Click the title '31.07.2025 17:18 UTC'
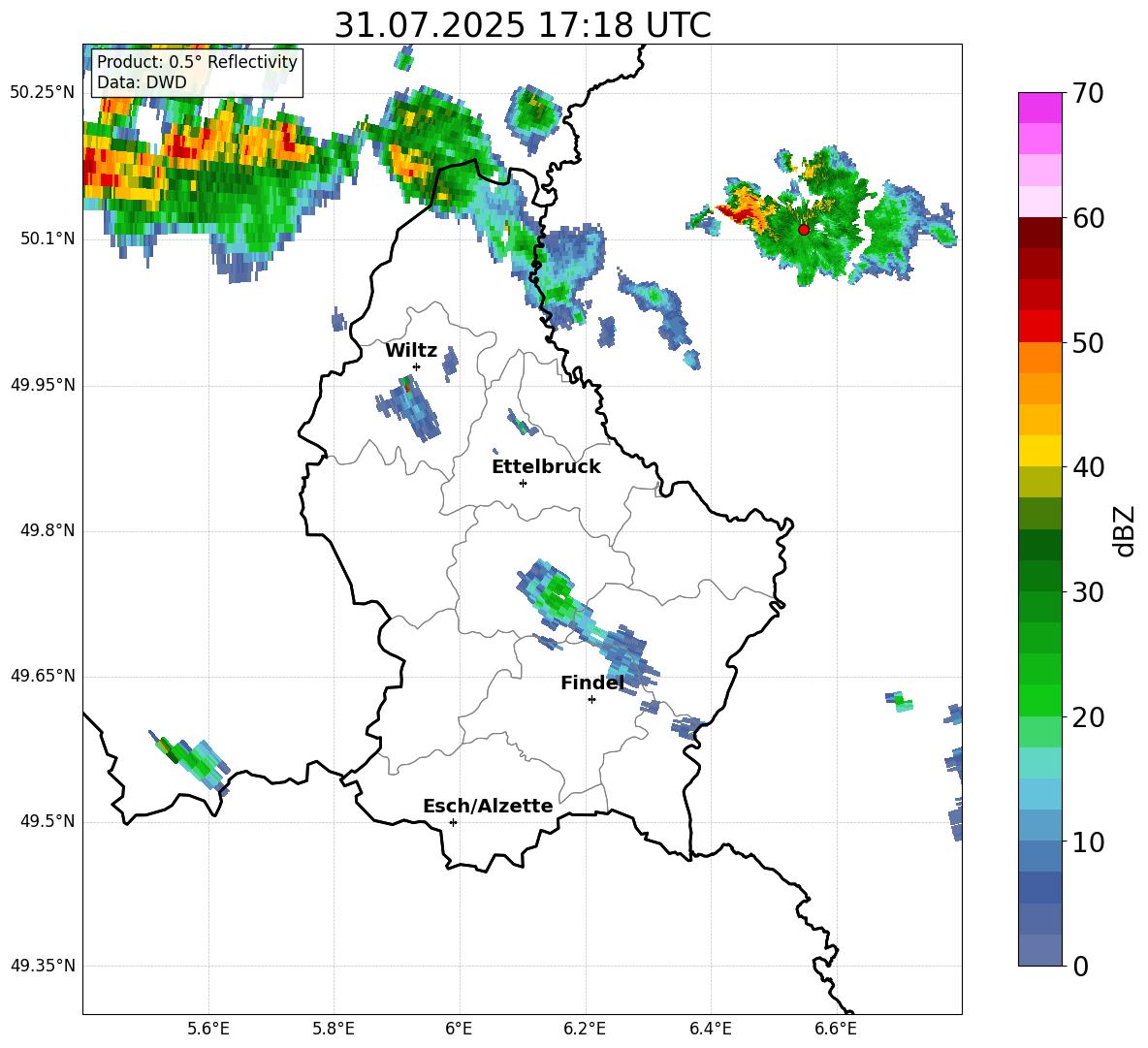The height and width of the screenshot is (1048, 1148). point(522,25)
